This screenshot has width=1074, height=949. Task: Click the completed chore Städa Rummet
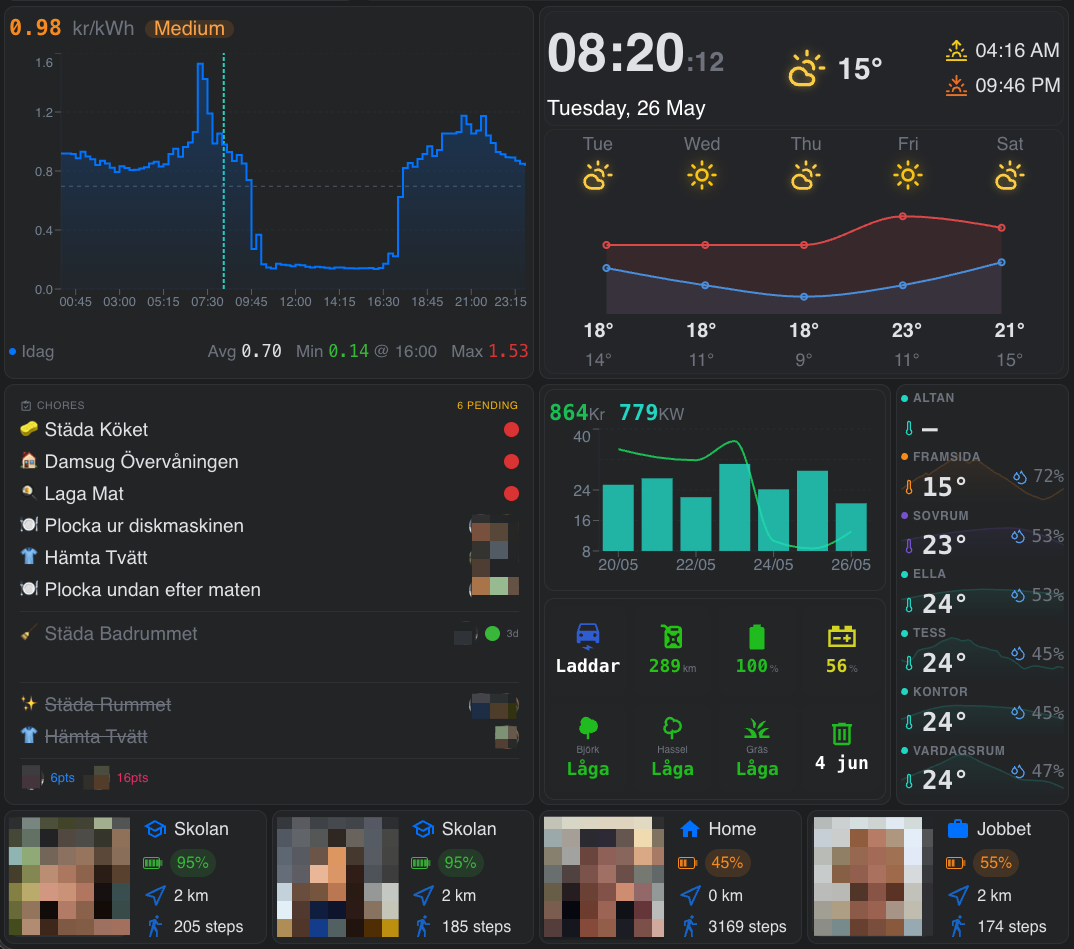108,705
